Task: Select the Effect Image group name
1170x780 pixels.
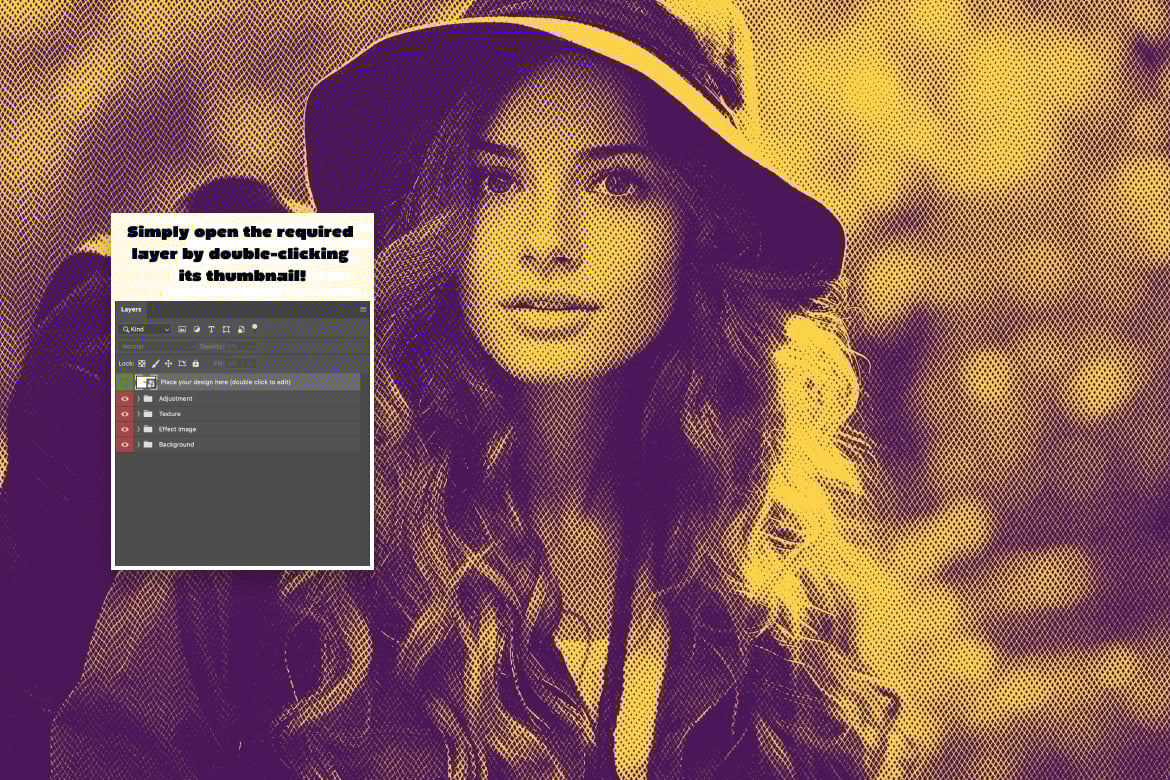Action: 178,429
